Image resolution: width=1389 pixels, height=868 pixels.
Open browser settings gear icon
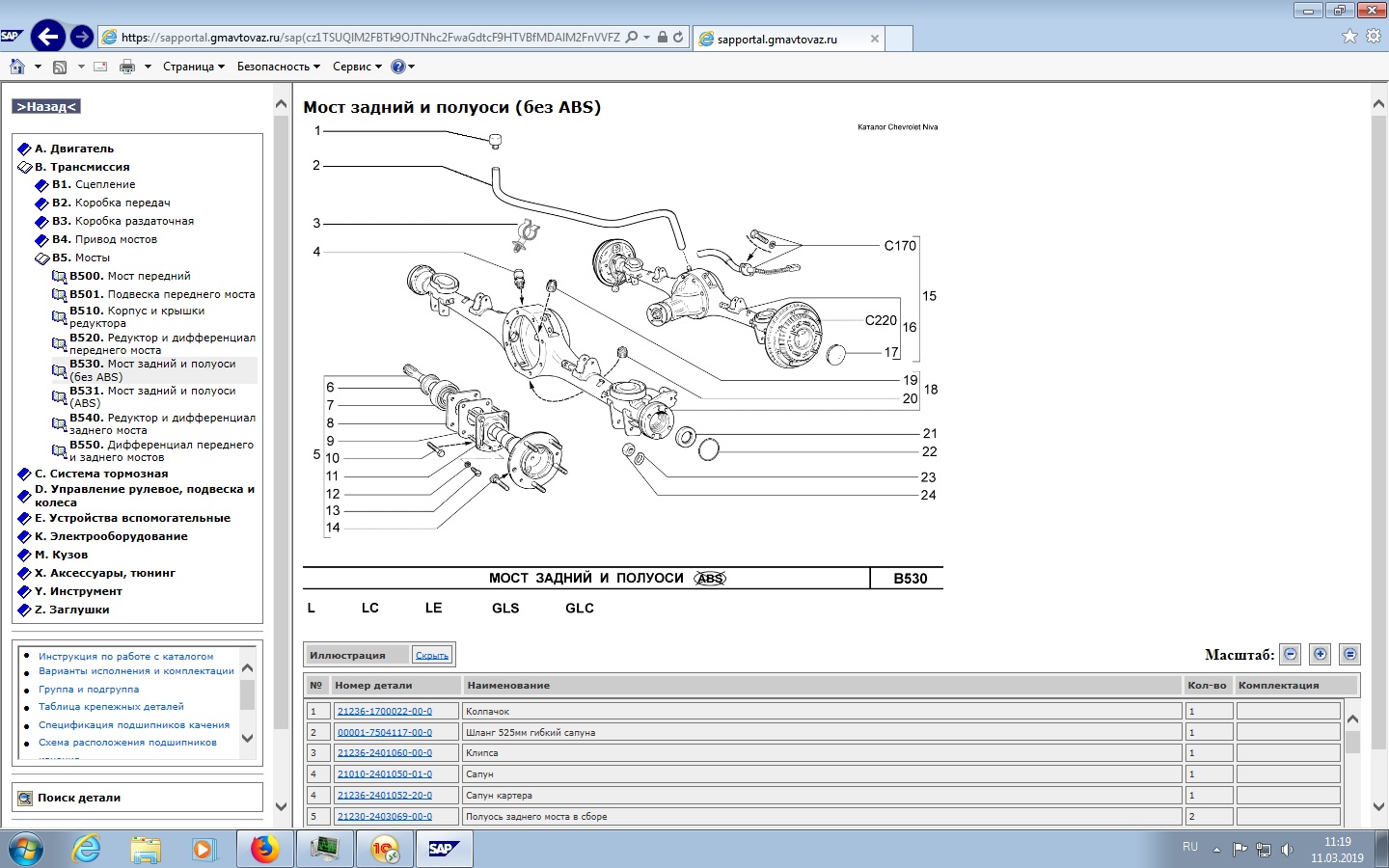pos(1374,36)
